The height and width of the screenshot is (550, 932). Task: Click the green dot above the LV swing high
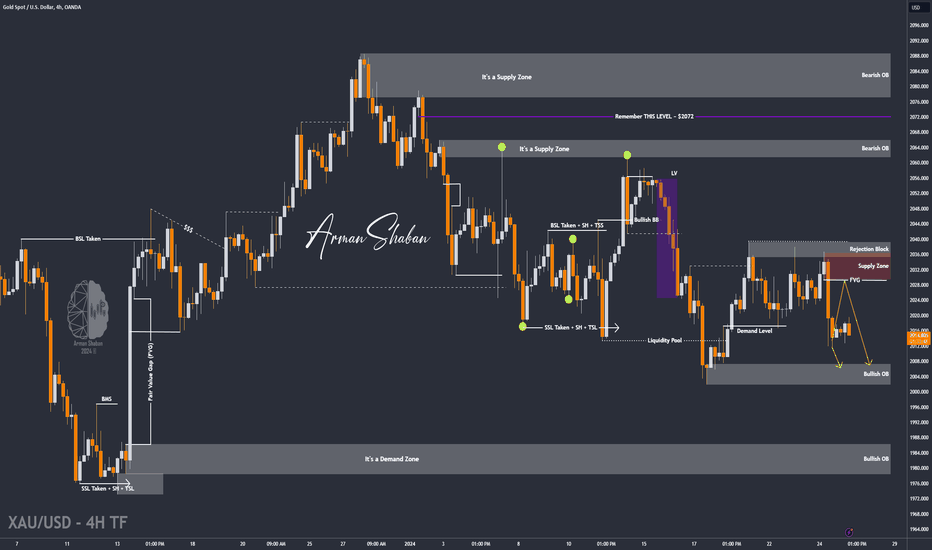coord(627,155)
